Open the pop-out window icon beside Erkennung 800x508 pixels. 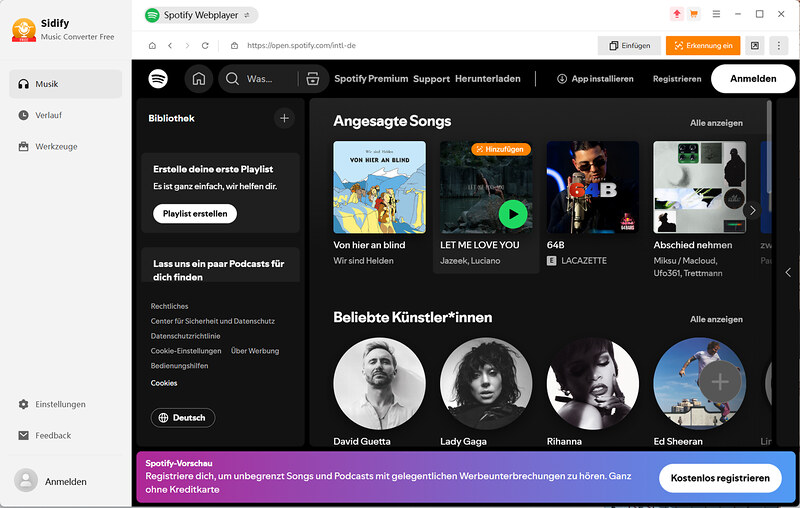coord(755,45)
